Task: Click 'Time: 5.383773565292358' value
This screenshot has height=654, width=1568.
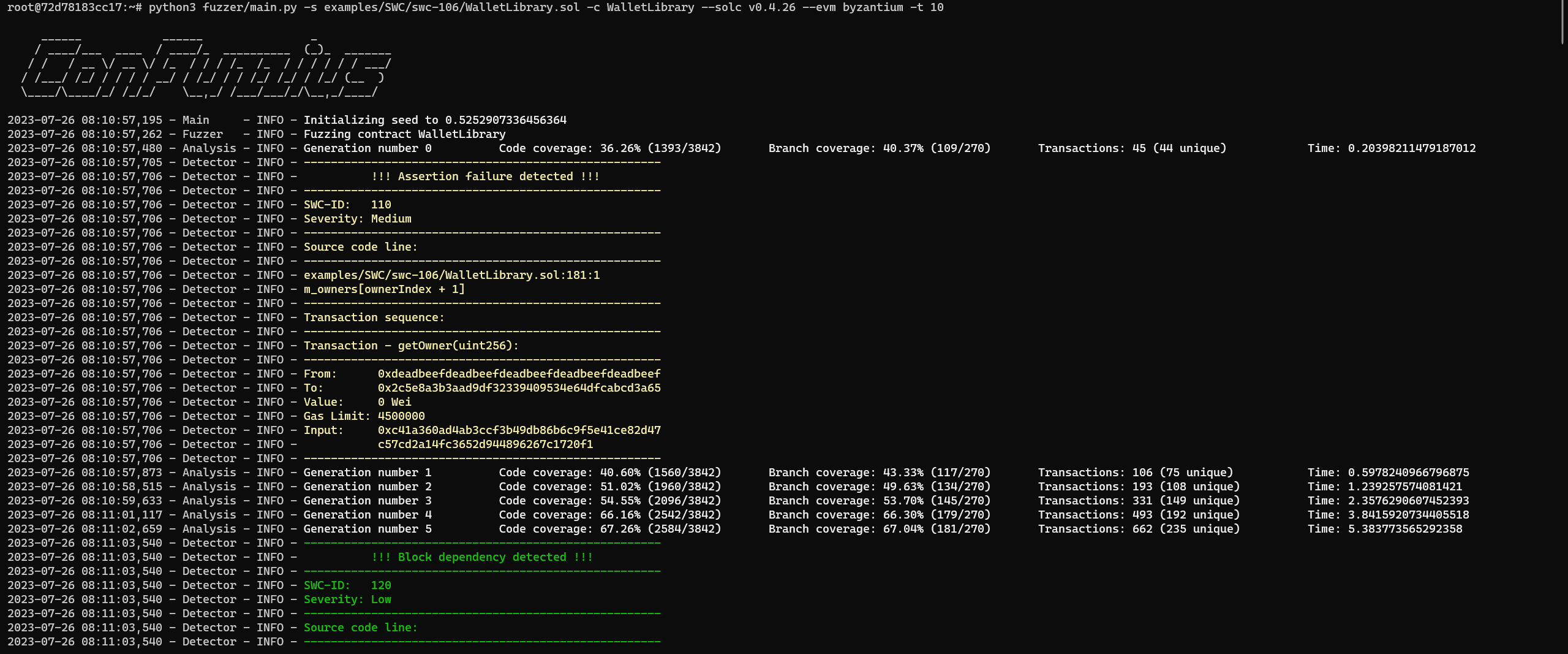Action: (x=1385, y=529)
